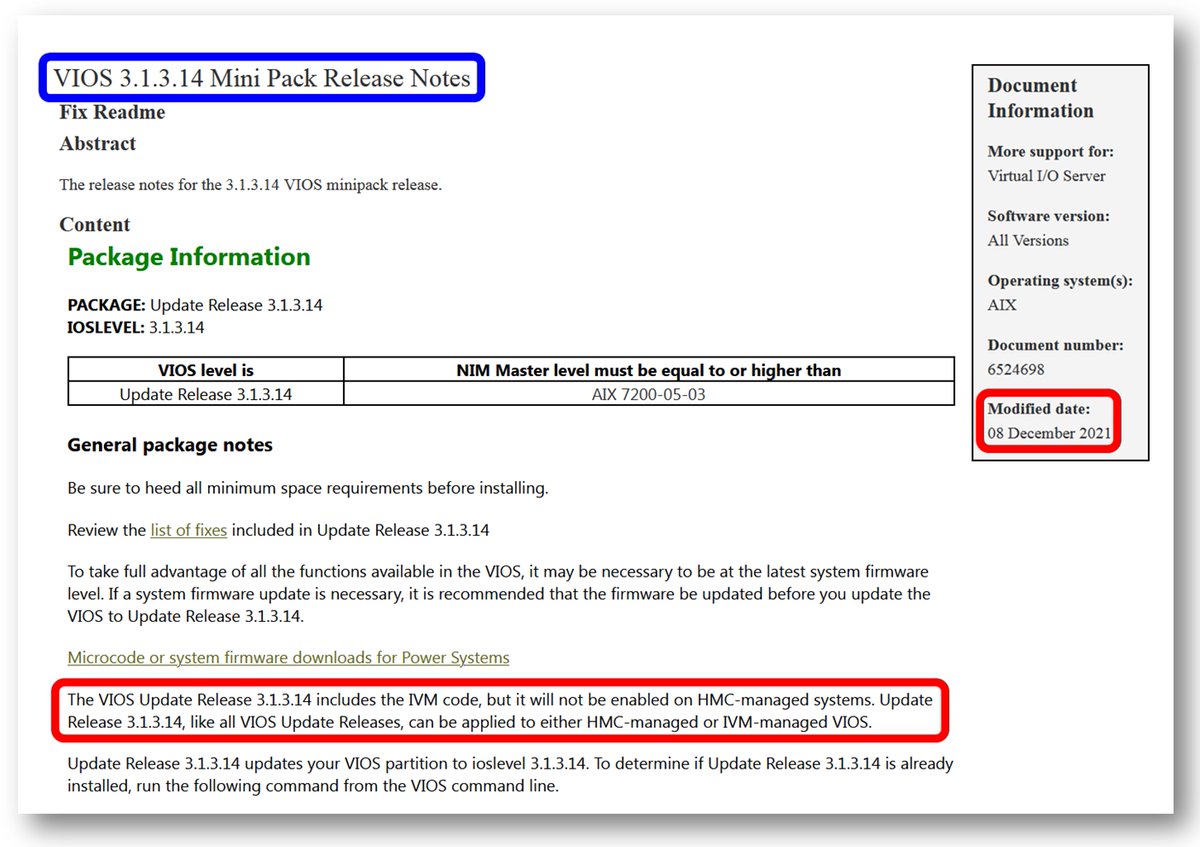The height and width of the screenshot is (847, 1200).
Task: Click the green "Package Information" heading
Action: coord(188,257)
